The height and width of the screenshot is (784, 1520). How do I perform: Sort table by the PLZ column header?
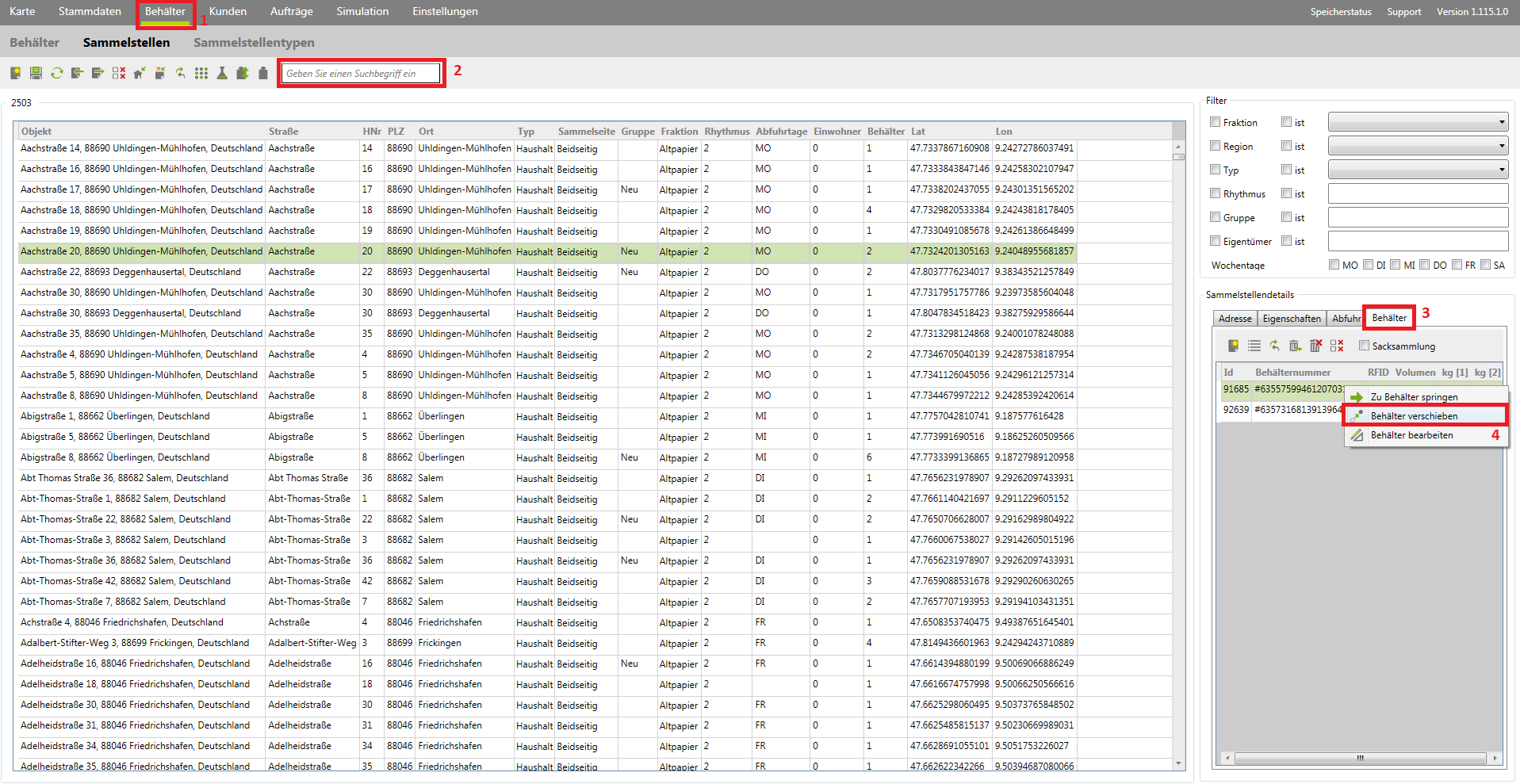click(396, 131)
